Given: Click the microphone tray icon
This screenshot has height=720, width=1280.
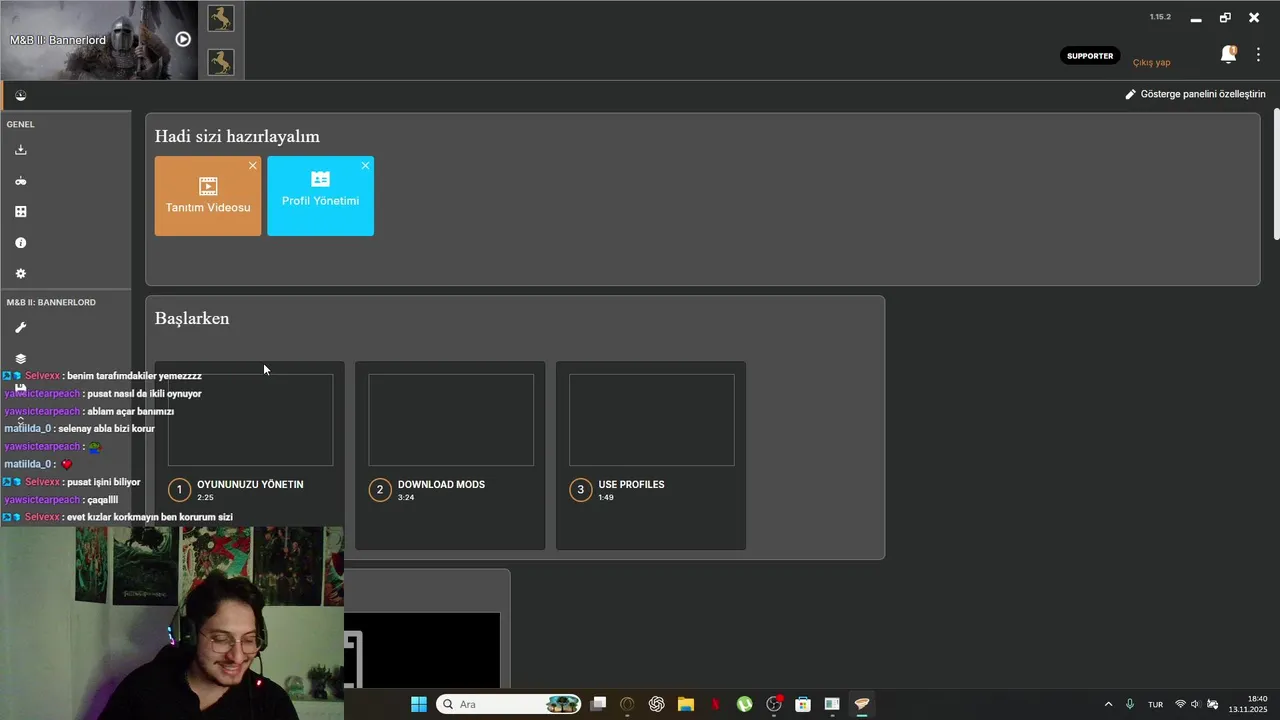Looking at the screenshot, I should pos(1130,704).
